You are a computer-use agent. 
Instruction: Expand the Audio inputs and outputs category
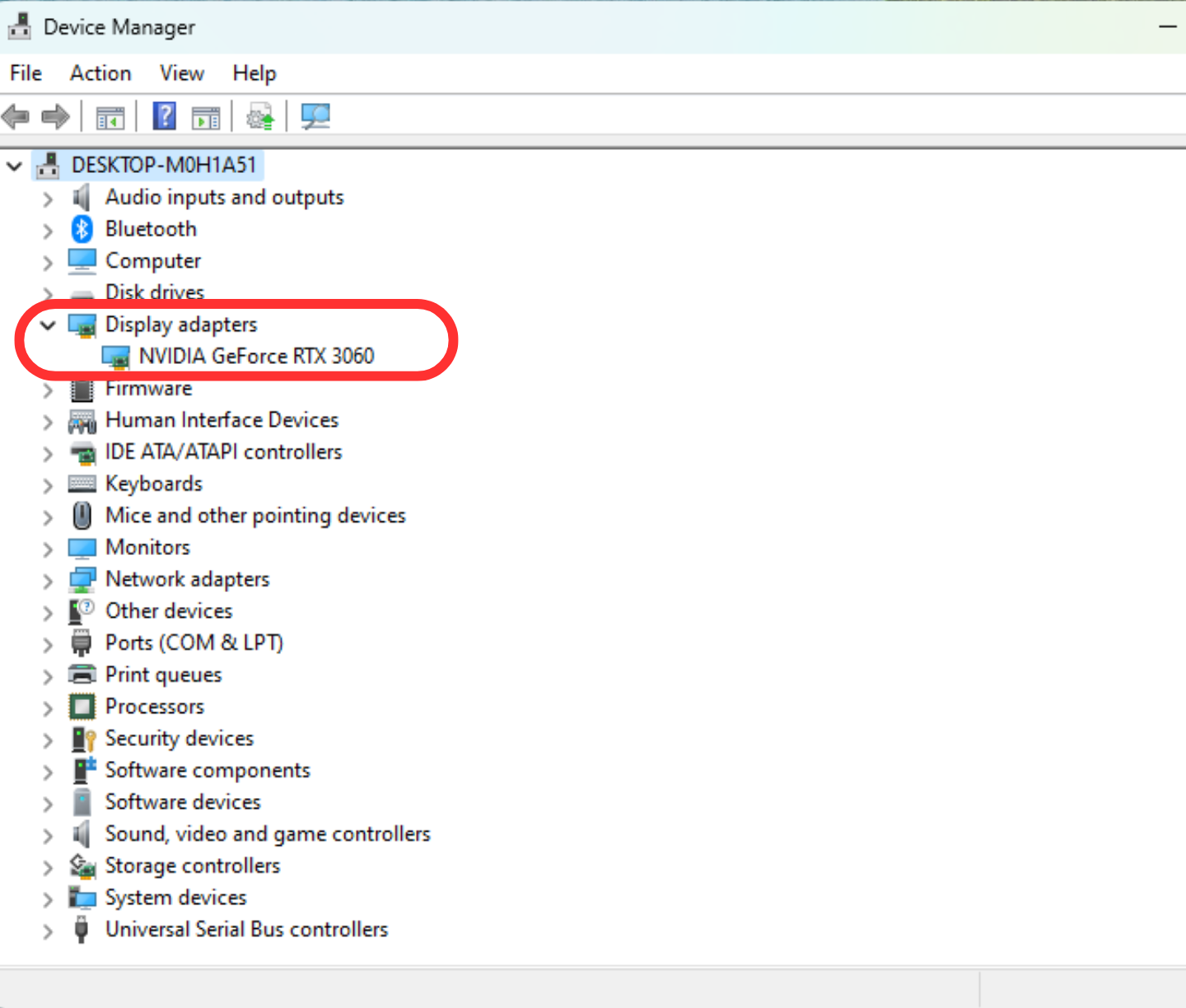(48, 198)
